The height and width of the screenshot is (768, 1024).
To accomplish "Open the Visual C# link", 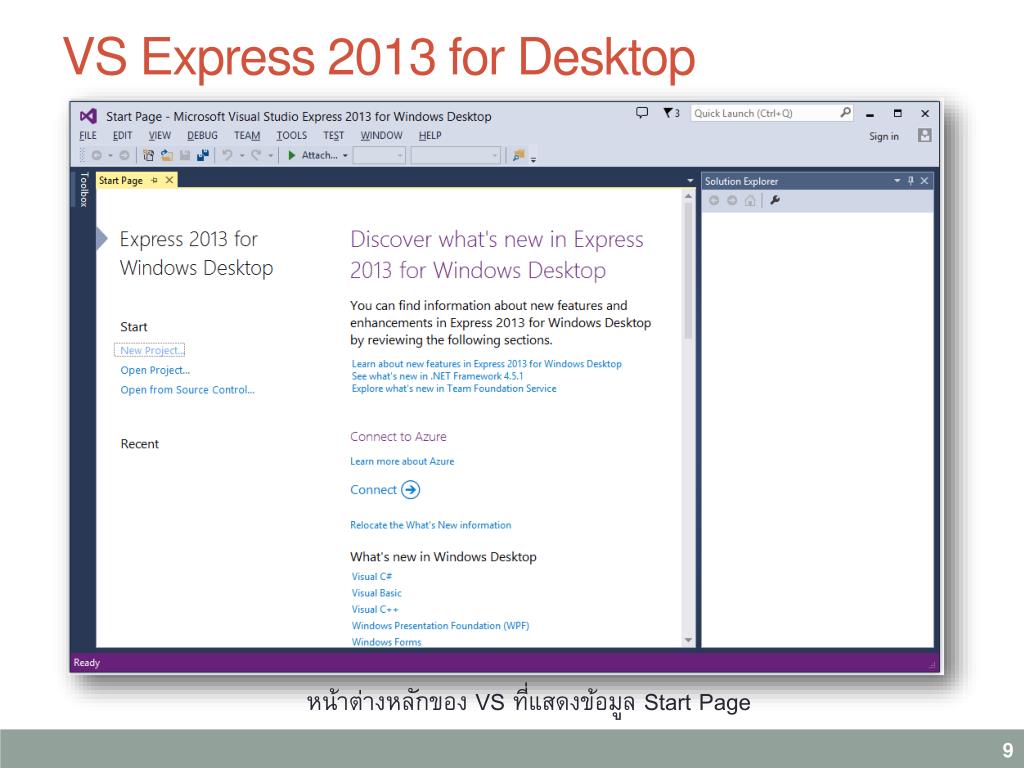I will point(372,577).
